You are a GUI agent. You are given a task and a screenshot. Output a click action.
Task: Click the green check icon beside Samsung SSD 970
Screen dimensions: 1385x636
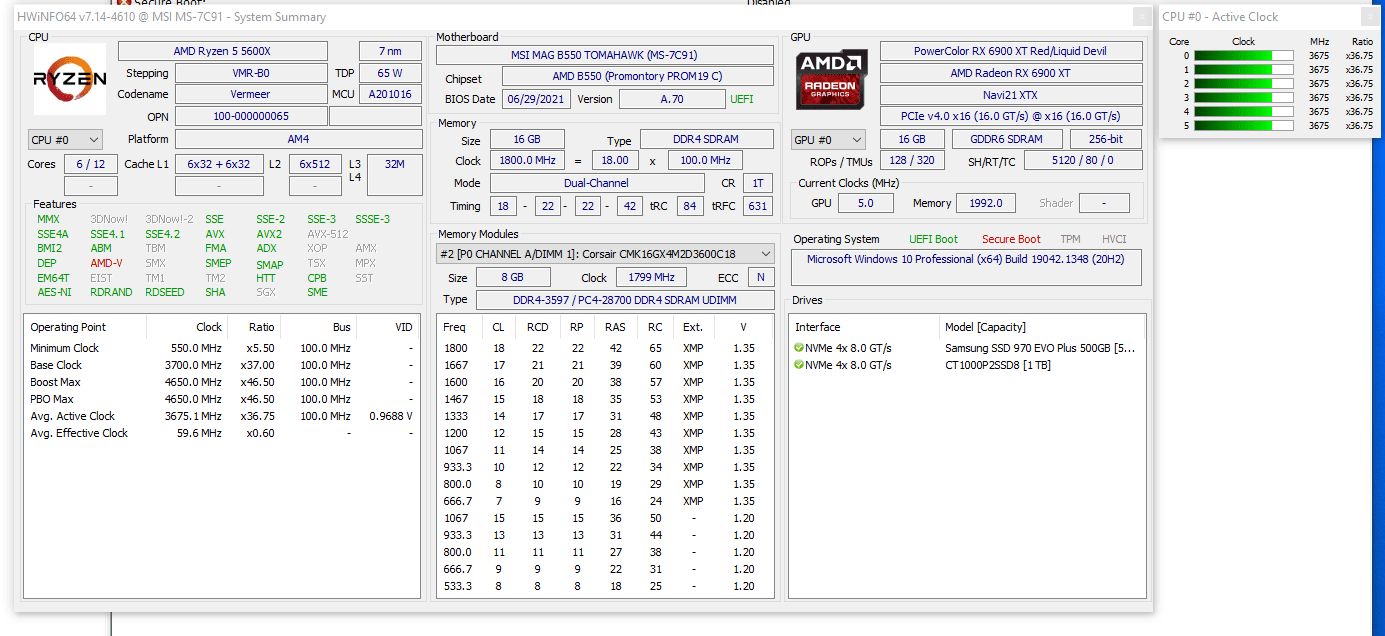pyautogui.click(x=799, y=348)
